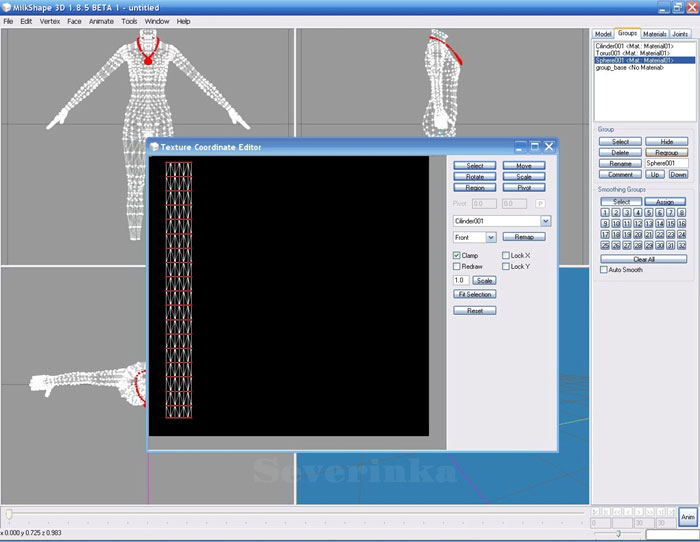Click the animation timeline slider handle
This screenshot has height=542, width=700.
pos(9,514)
